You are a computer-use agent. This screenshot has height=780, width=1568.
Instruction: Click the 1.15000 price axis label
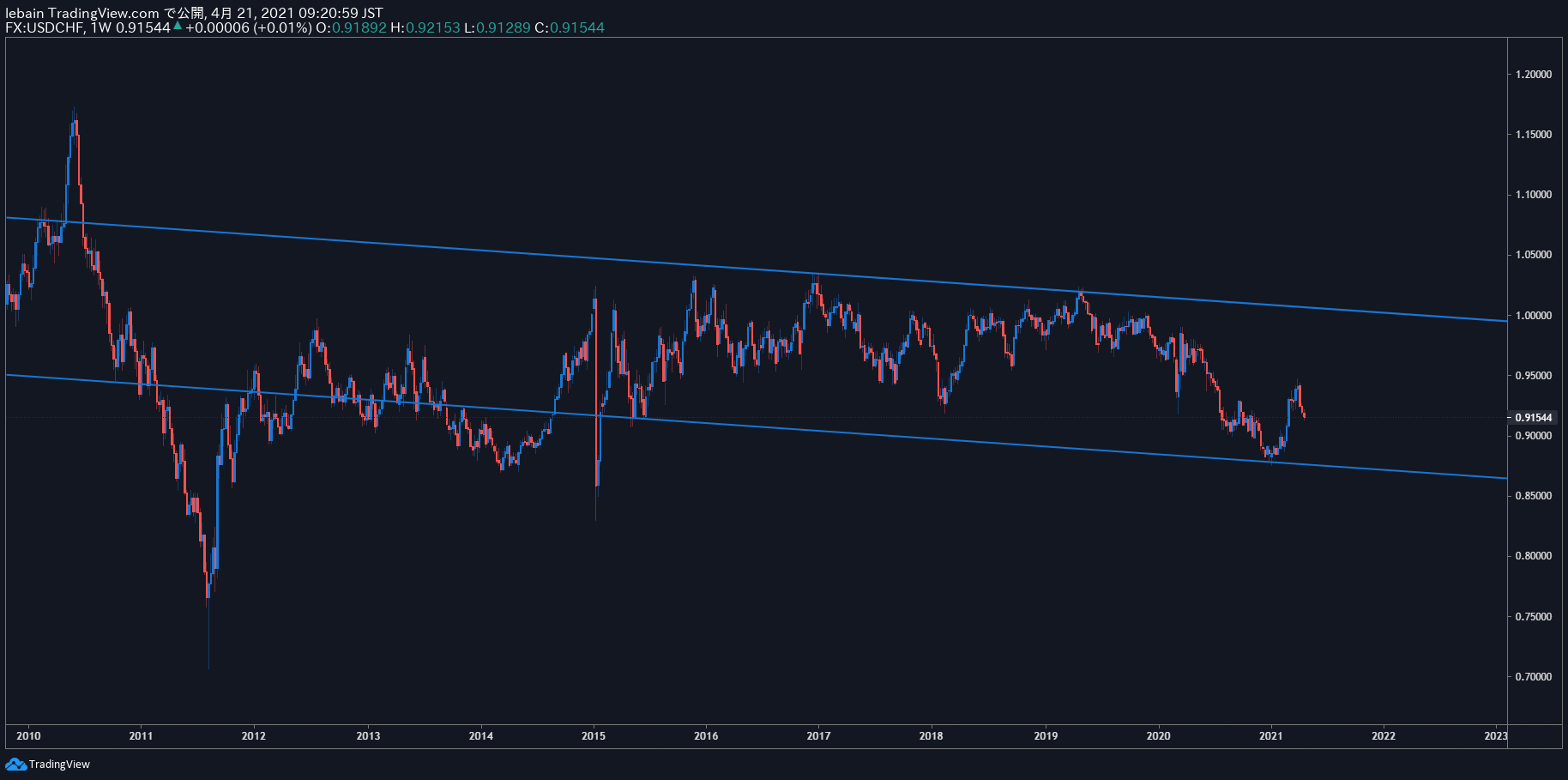coord(1534,135)
